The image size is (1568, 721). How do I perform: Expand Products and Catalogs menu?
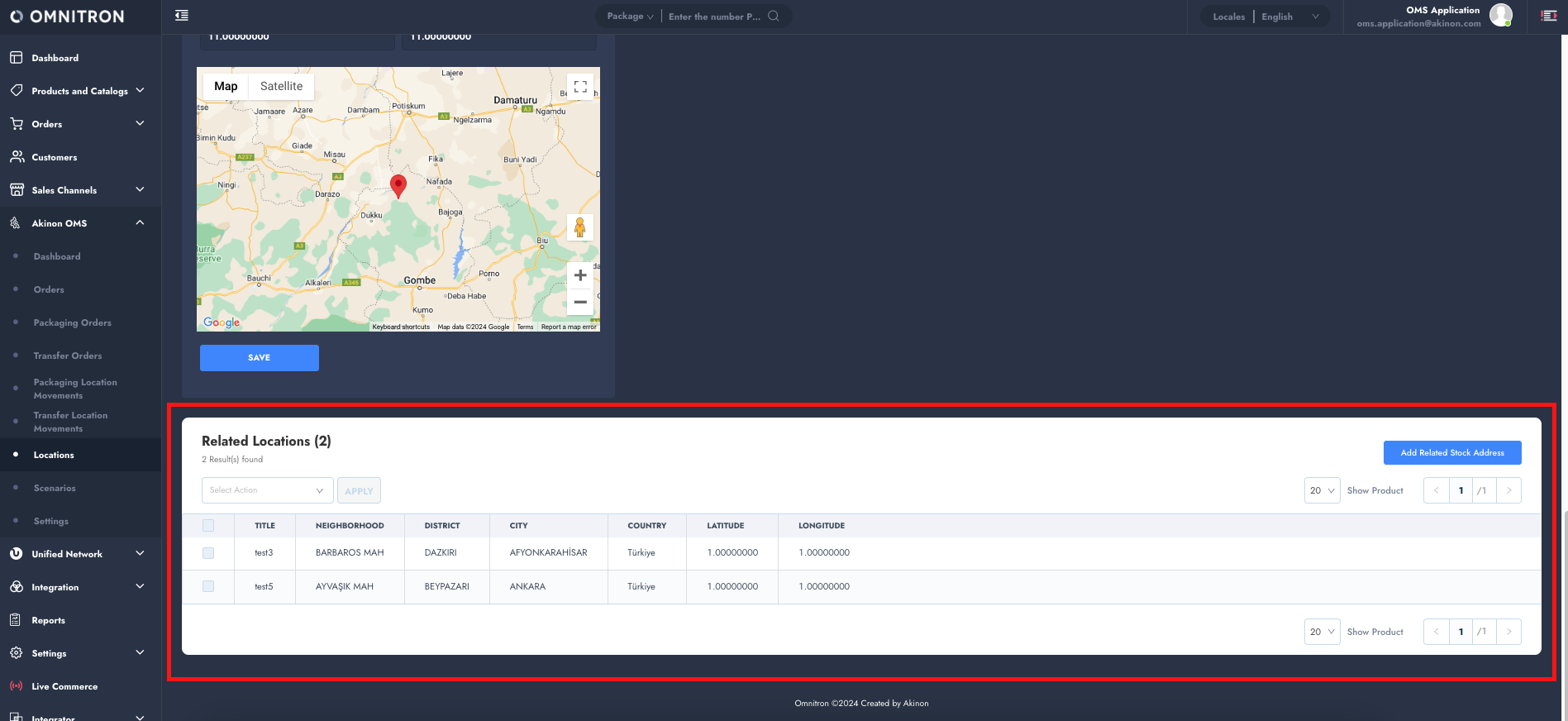click(80, 91)
